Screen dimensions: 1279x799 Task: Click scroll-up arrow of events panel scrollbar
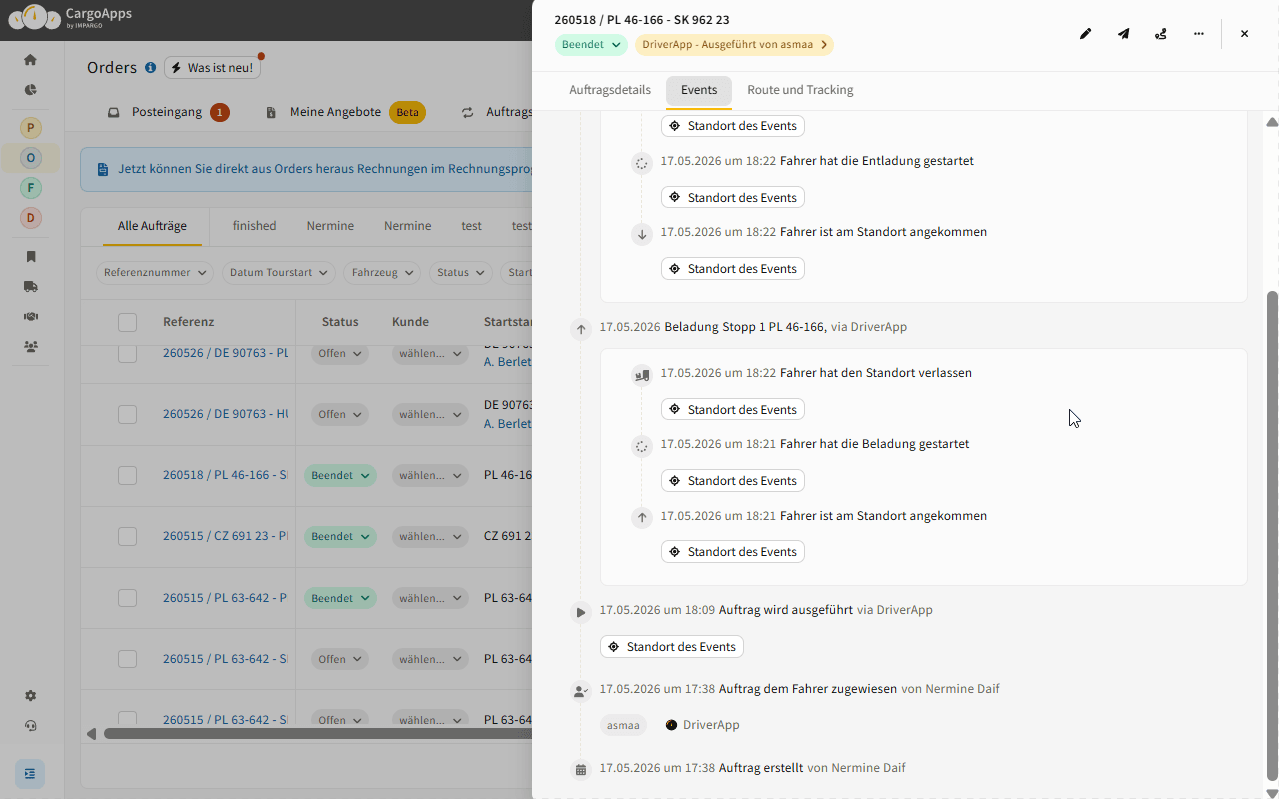[1272, 122]
